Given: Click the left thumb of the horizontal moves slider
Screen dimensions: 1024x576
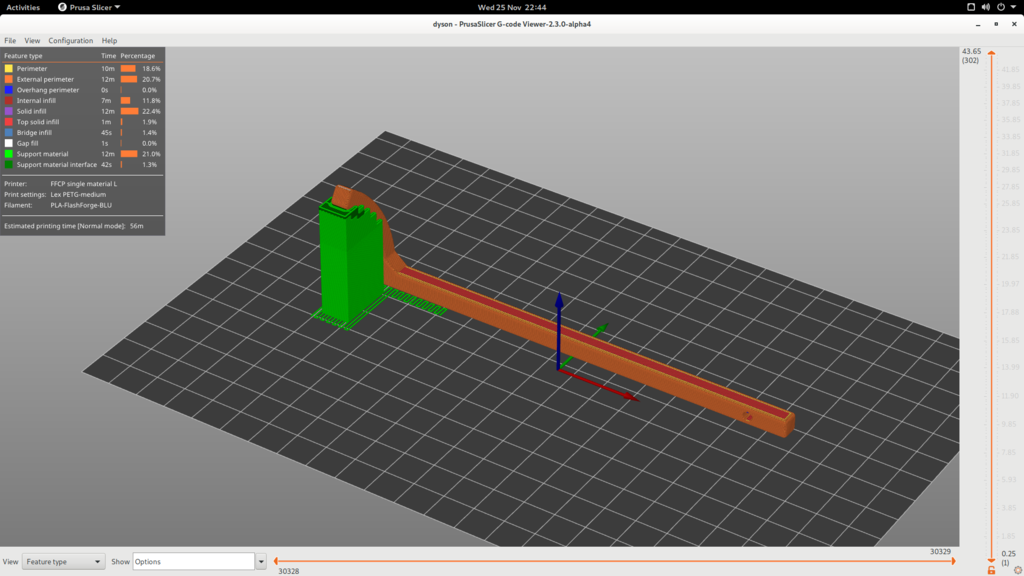Looking at the screenshot, I should [x=276, y=561].
